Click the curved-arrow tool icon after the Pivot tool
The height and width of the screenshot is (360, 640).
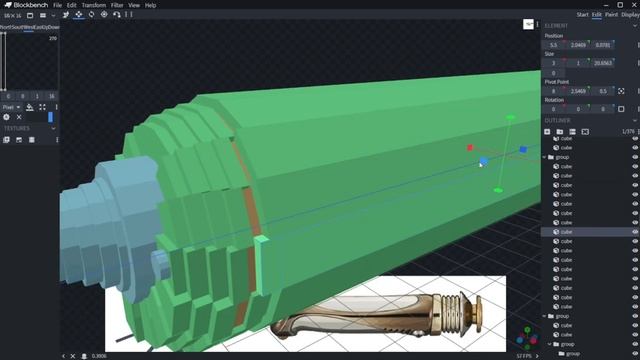(x=117, y=15)
